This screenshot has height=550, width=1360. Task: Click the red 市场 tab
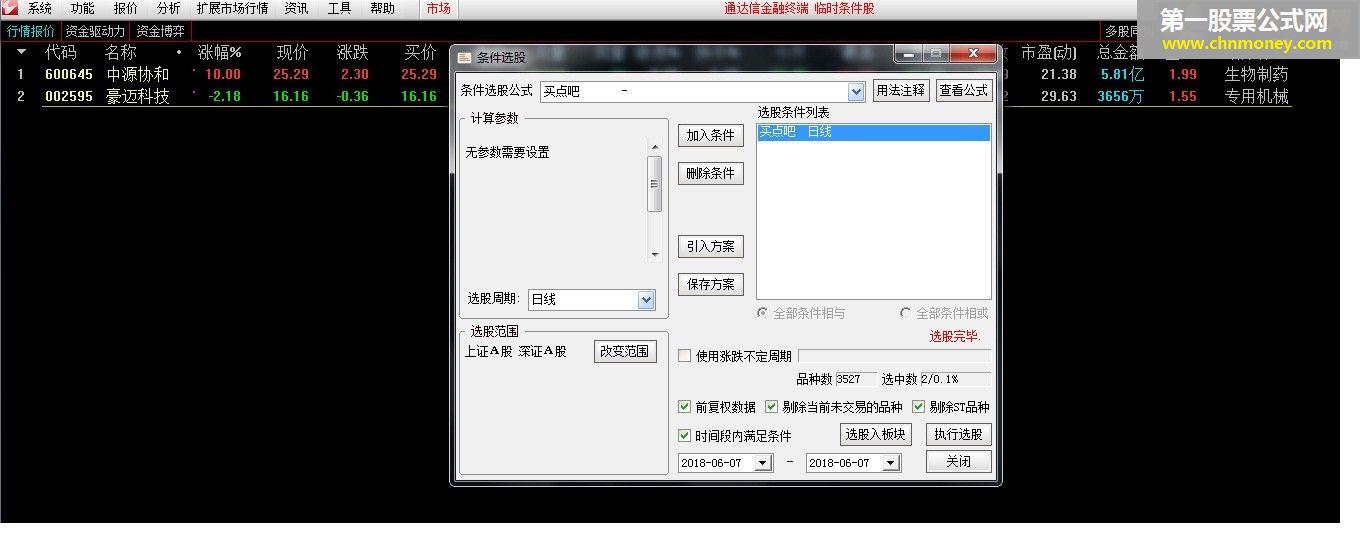(438, 8)
